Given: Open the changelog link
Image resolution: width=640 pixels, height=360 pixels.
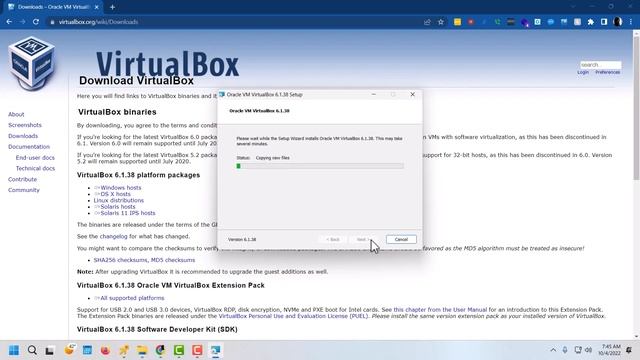Looking at the screenshot, I should click(x=114, y=236).
